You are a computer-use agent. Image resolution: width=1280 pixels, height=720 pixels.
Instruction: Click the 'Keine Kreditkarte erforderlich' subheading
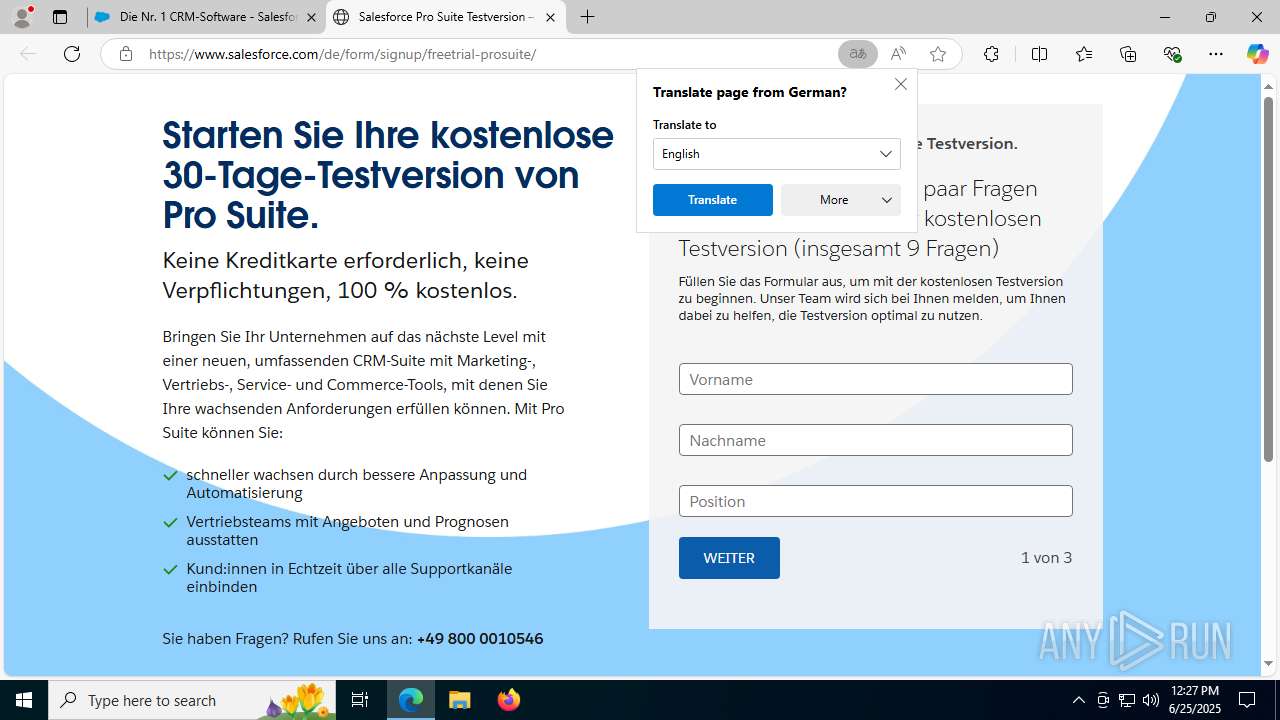[346, 275]
